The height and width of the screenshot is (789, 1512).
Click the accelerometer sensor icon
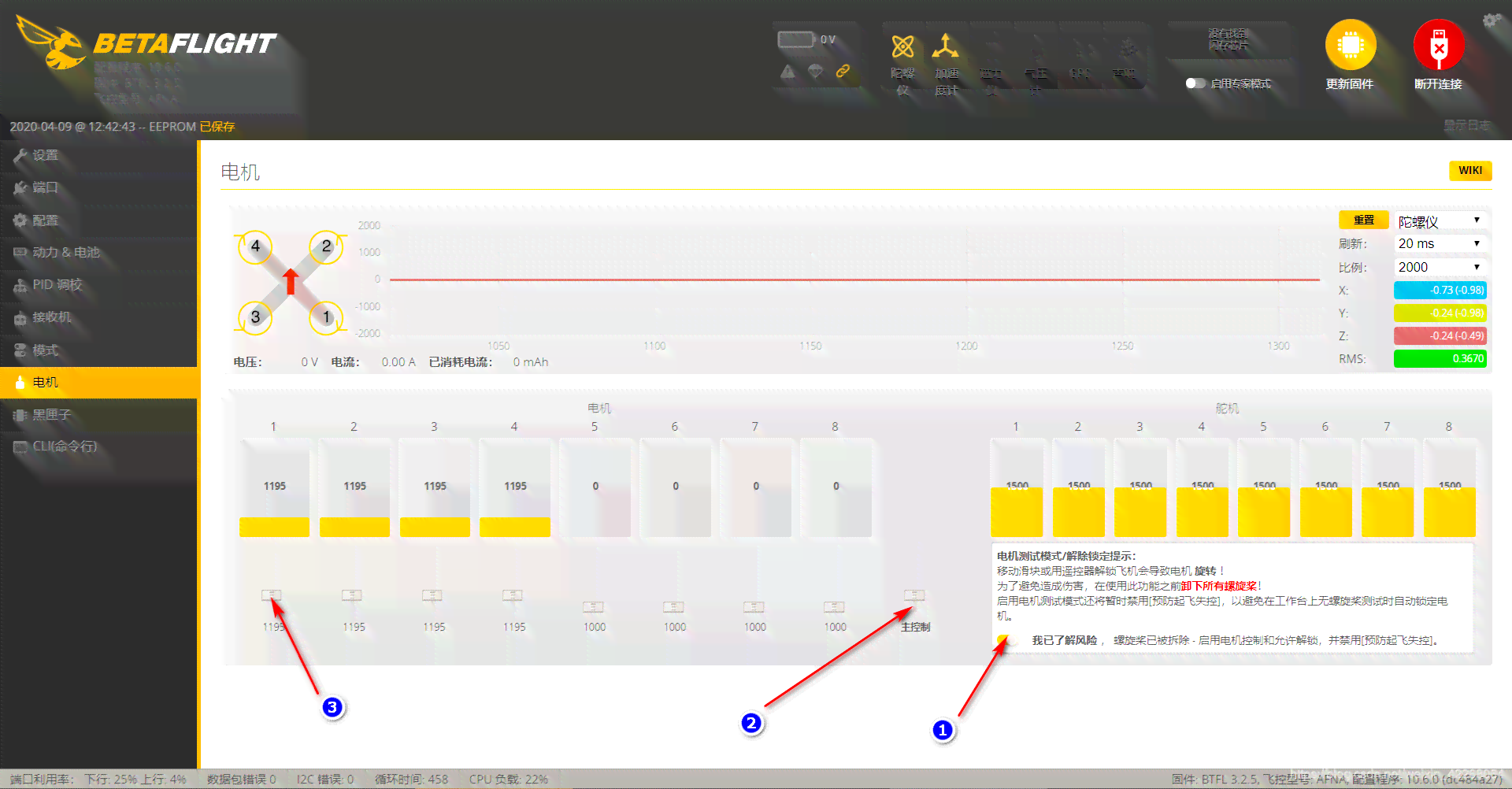945,46
